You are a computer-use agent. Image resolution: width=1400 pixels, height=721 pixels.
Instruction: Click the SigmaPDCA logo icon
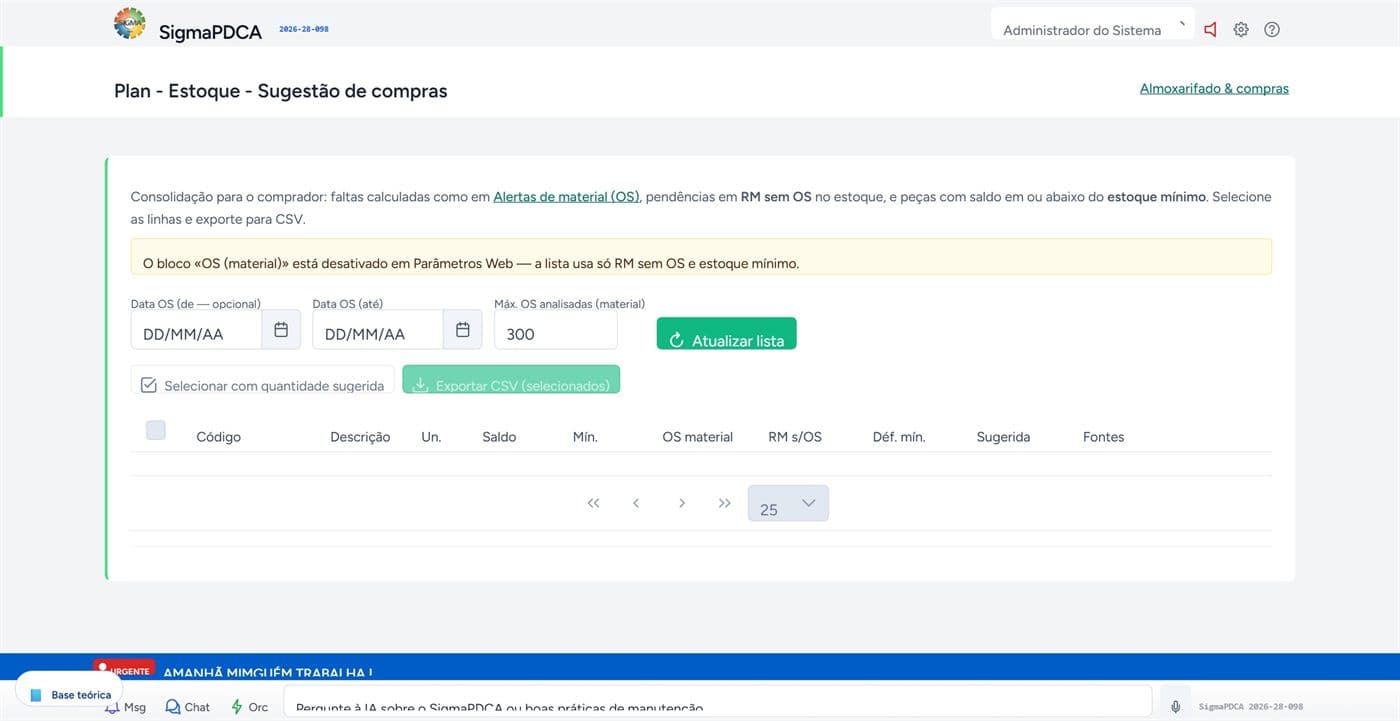[x=130, y=24]
